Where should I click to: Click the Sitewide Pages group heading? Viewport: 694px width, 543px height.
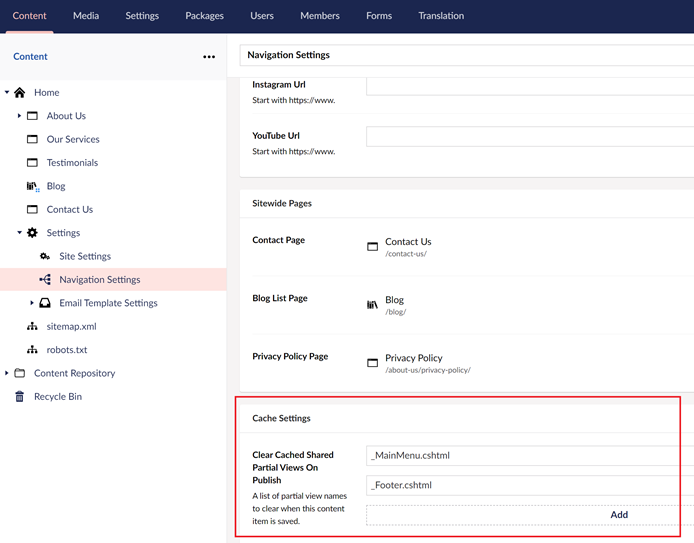[x=282, y=204]
